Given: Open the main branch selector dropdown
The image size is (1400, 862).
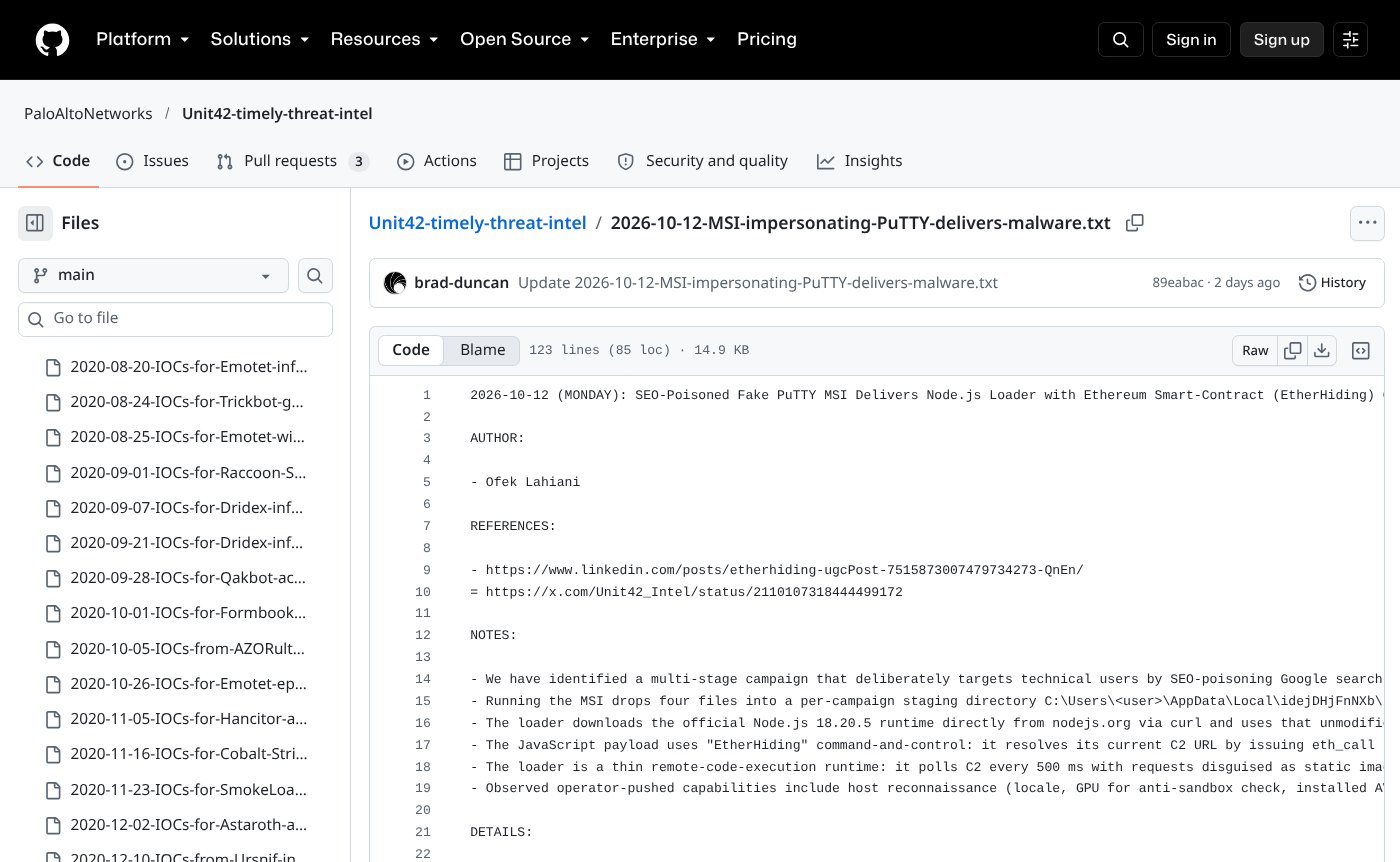Looking at the screenshot, I should [x=153, y=276].
